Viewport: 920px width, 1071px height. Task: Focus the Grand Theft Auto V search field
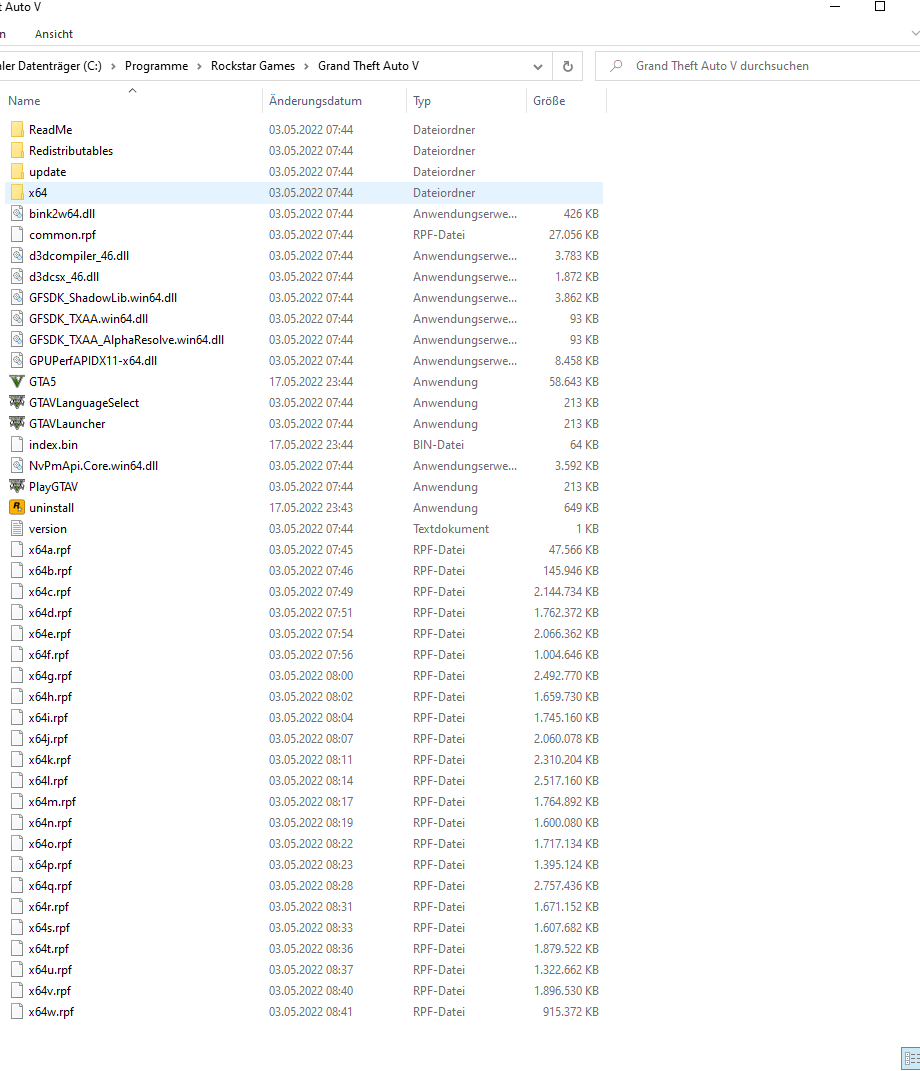(x=758, y=66)
